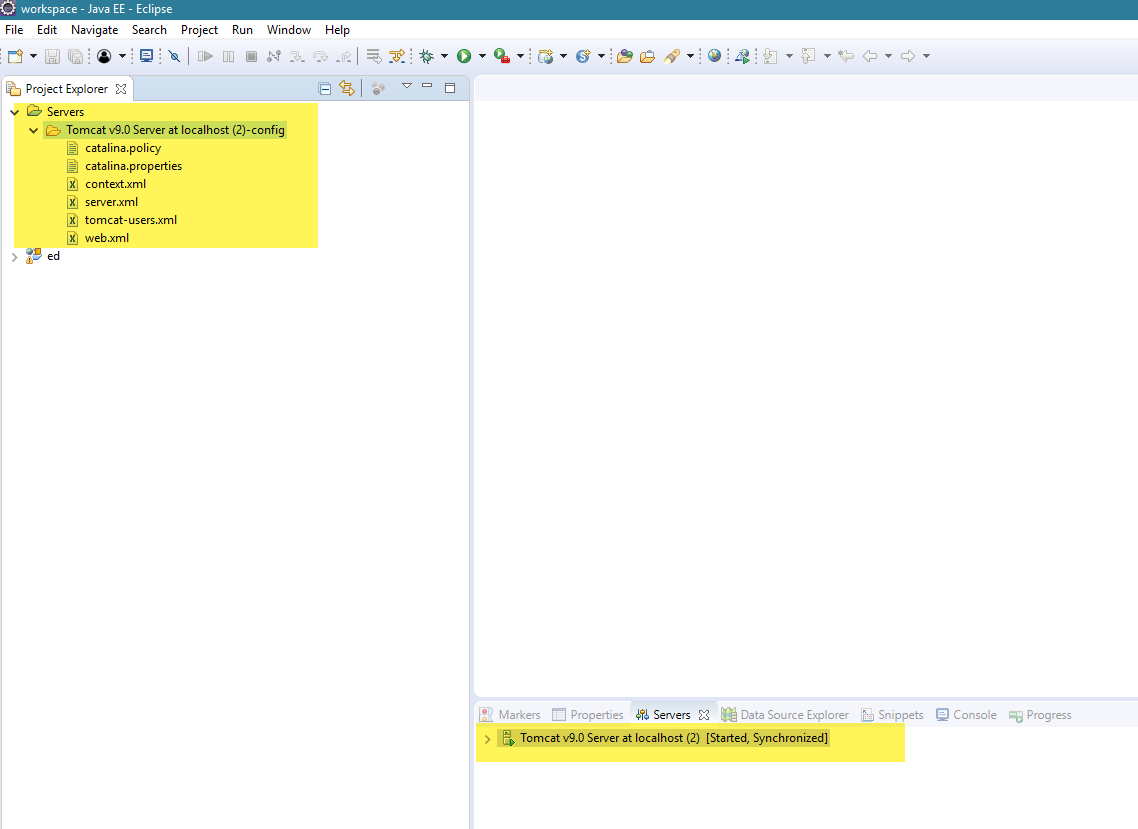The width and height of the screenshot is (1138, 829).
Task: Click the Previous Annotation toolbar icon
Action: click(x=808, y=56)
